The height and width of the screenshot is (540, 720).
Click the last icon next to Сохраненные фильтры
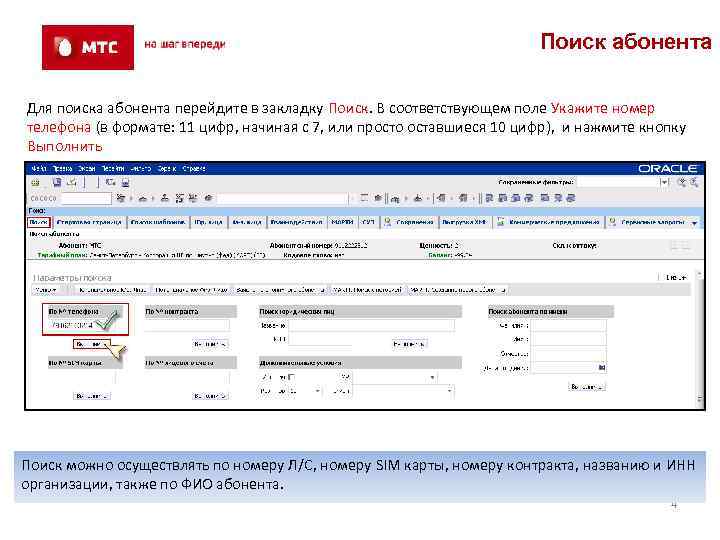click(694, 182)
